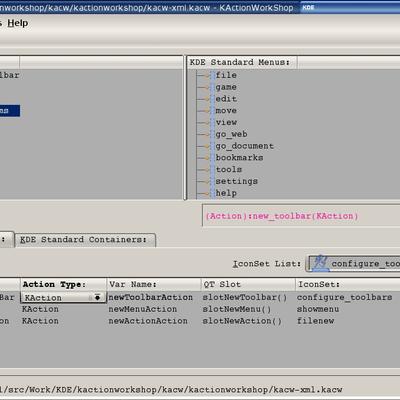Open the IconSet List combo box
400x400 pixels.
click(353, 264)
